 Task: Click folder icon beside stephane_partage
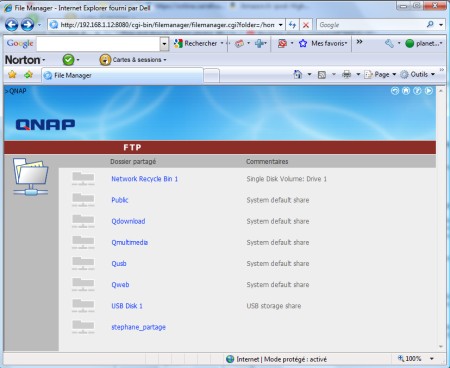[x=83, y=327]
